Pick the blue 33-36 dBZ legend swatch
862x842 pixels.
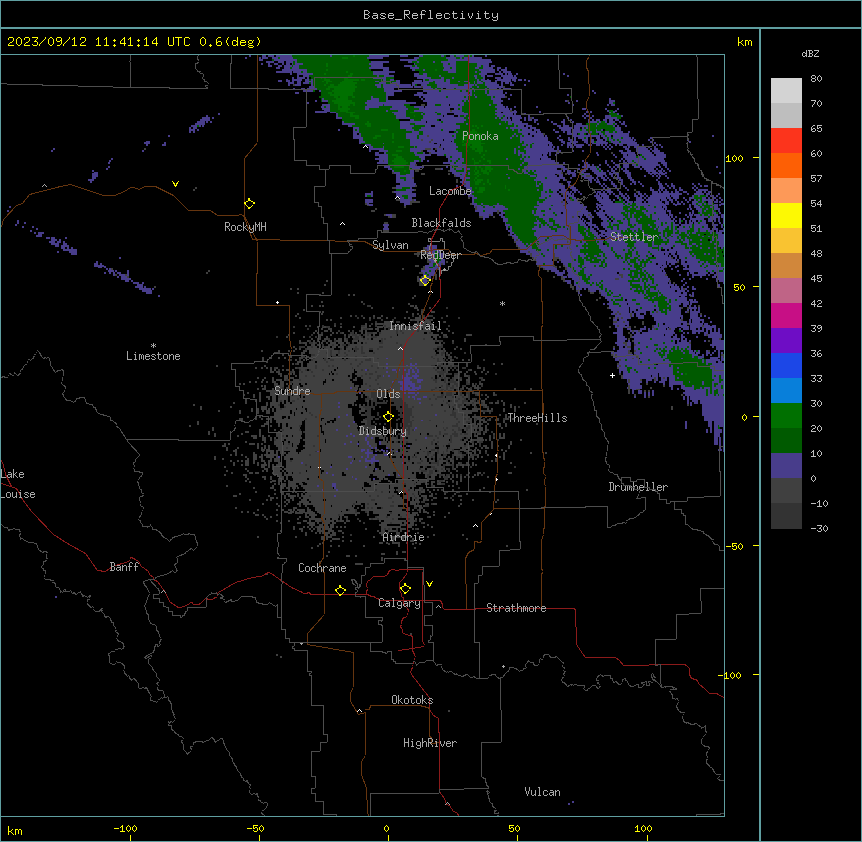pos(786,365)
